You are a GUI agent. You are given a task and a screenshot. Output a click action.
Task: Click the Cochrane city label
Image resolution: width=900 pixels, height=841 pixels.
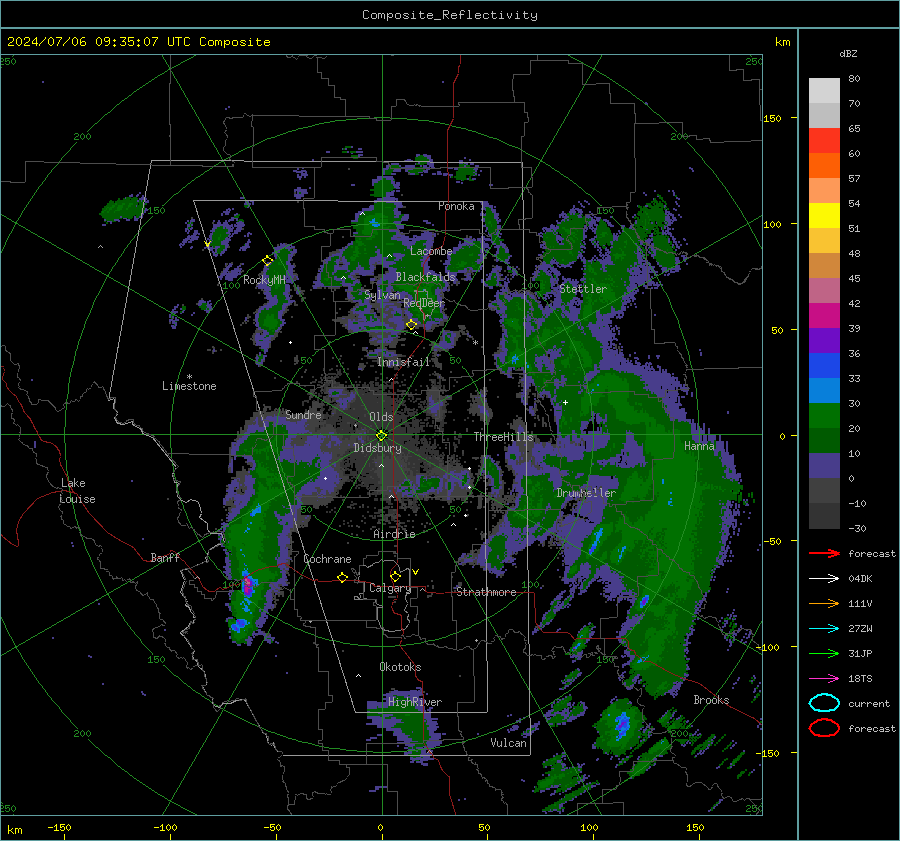(327, 559)
